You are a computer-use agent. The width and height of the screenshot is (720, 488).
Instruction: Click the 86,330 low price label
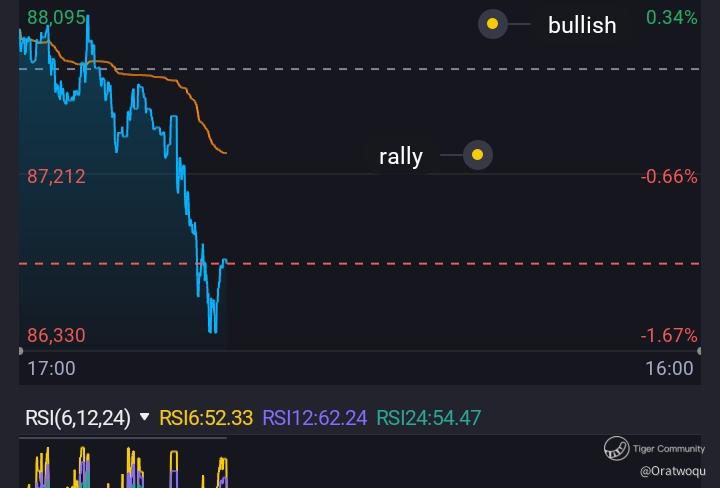tap(56, 336)
